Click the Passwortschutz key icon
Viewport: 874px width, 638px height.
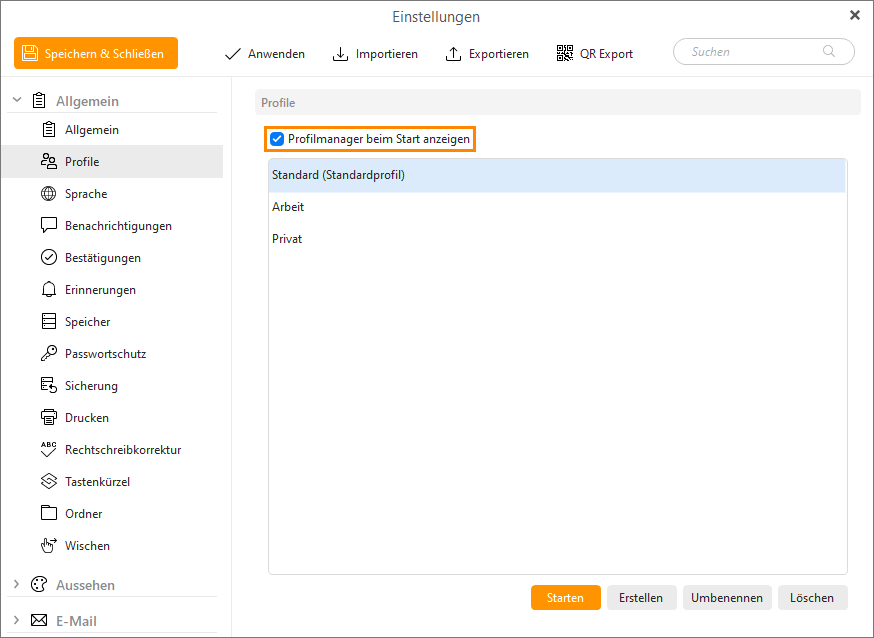[48, 354]
